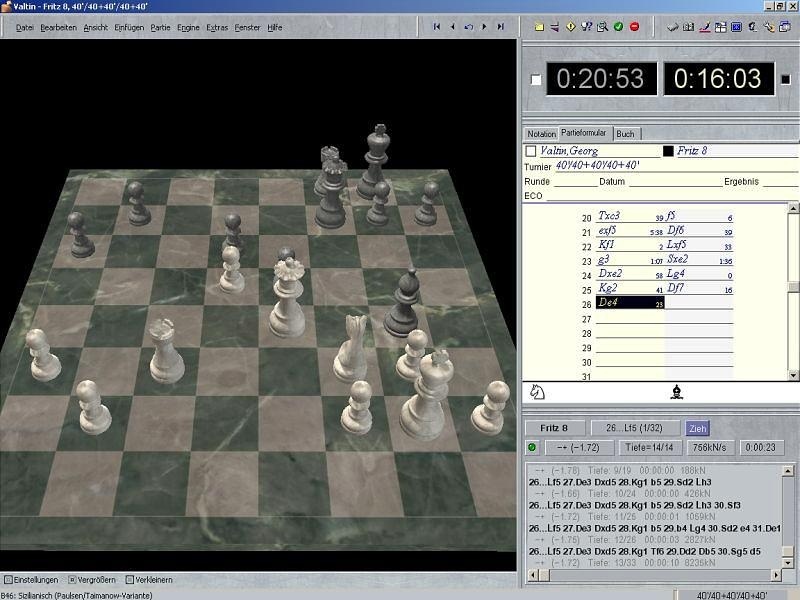This screenshot has width=800, height=600.
Task: Jump to the start of the game
Action: [436, 27]
